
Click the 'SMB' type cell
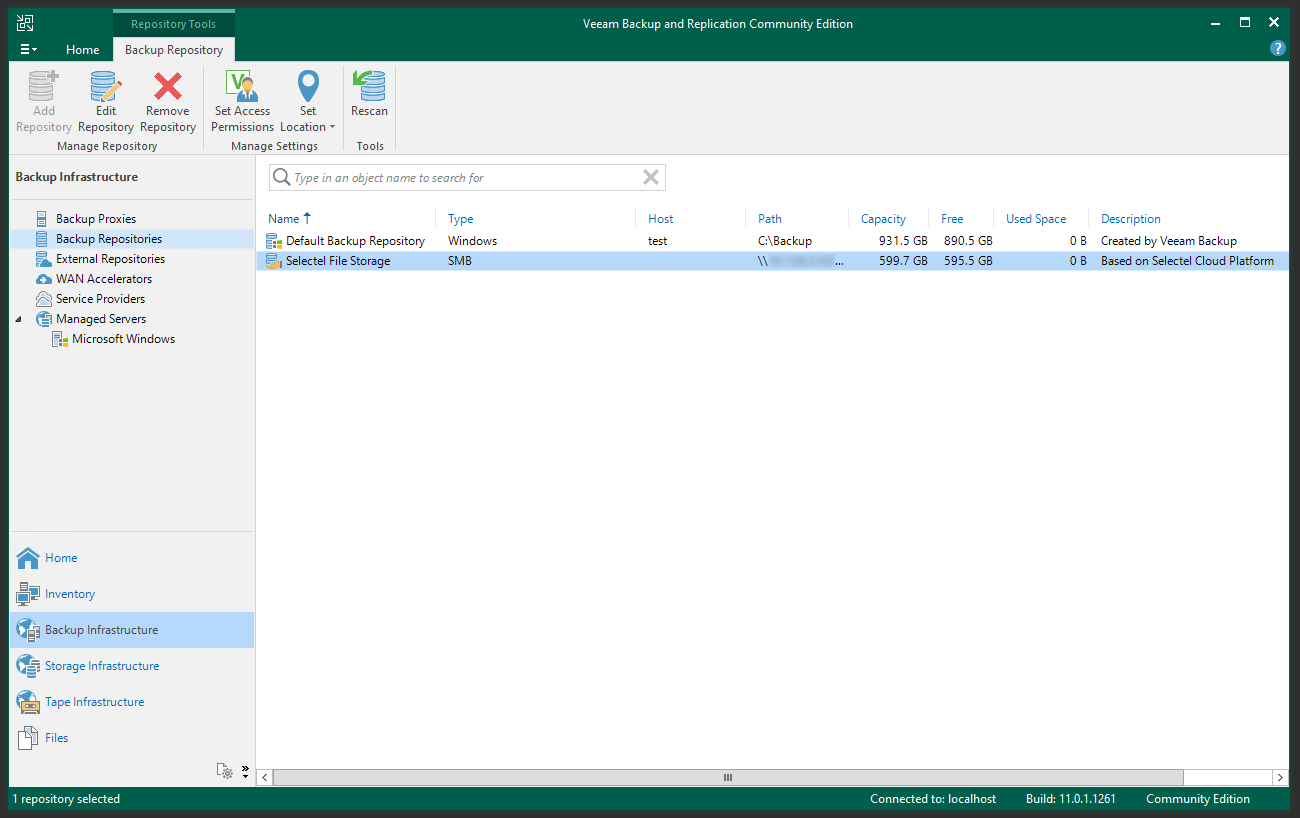click(x=460, y=261)
